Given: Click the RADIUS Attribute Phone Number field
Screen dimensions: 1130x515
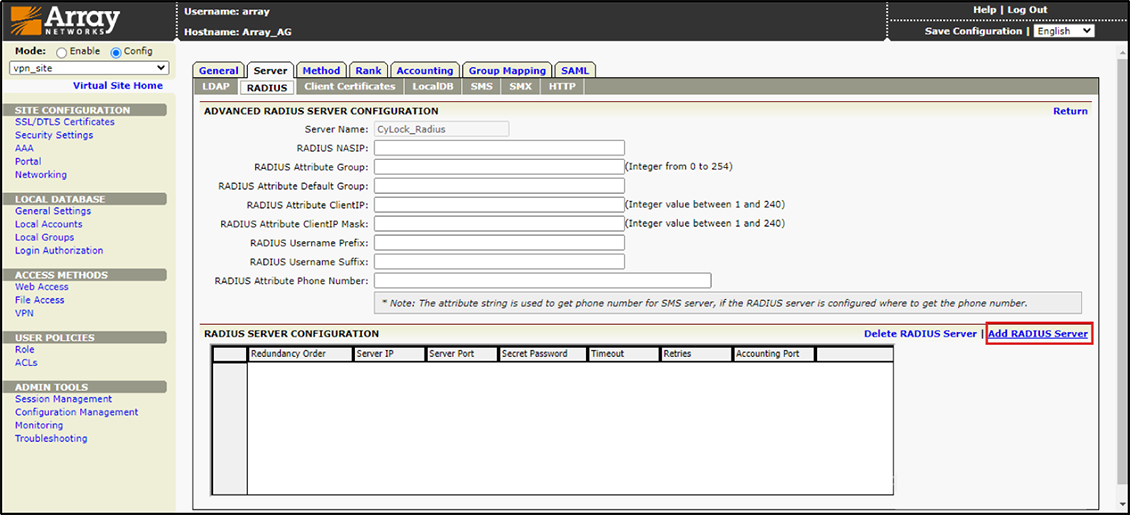Looking at the screenshot, I should point(542,281).
